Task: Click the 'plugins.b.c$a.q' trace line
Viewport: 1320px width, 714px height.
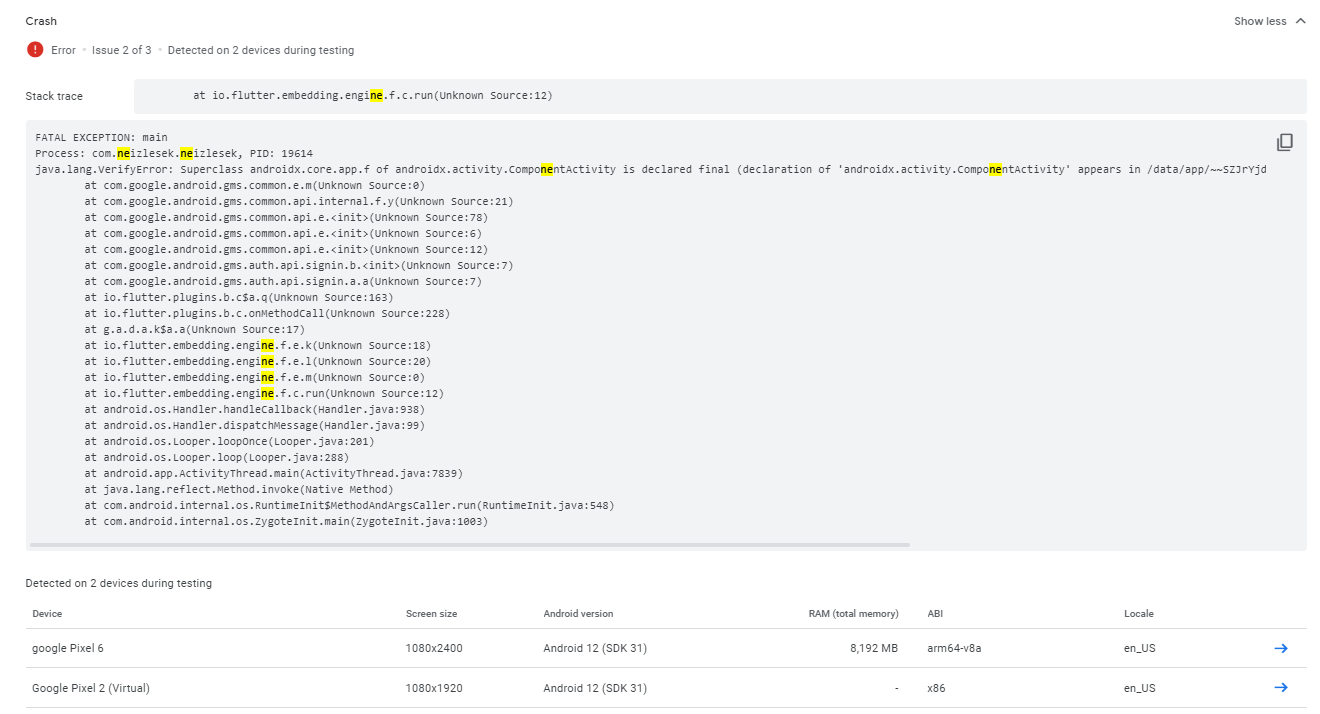Action: coord(239,297)
